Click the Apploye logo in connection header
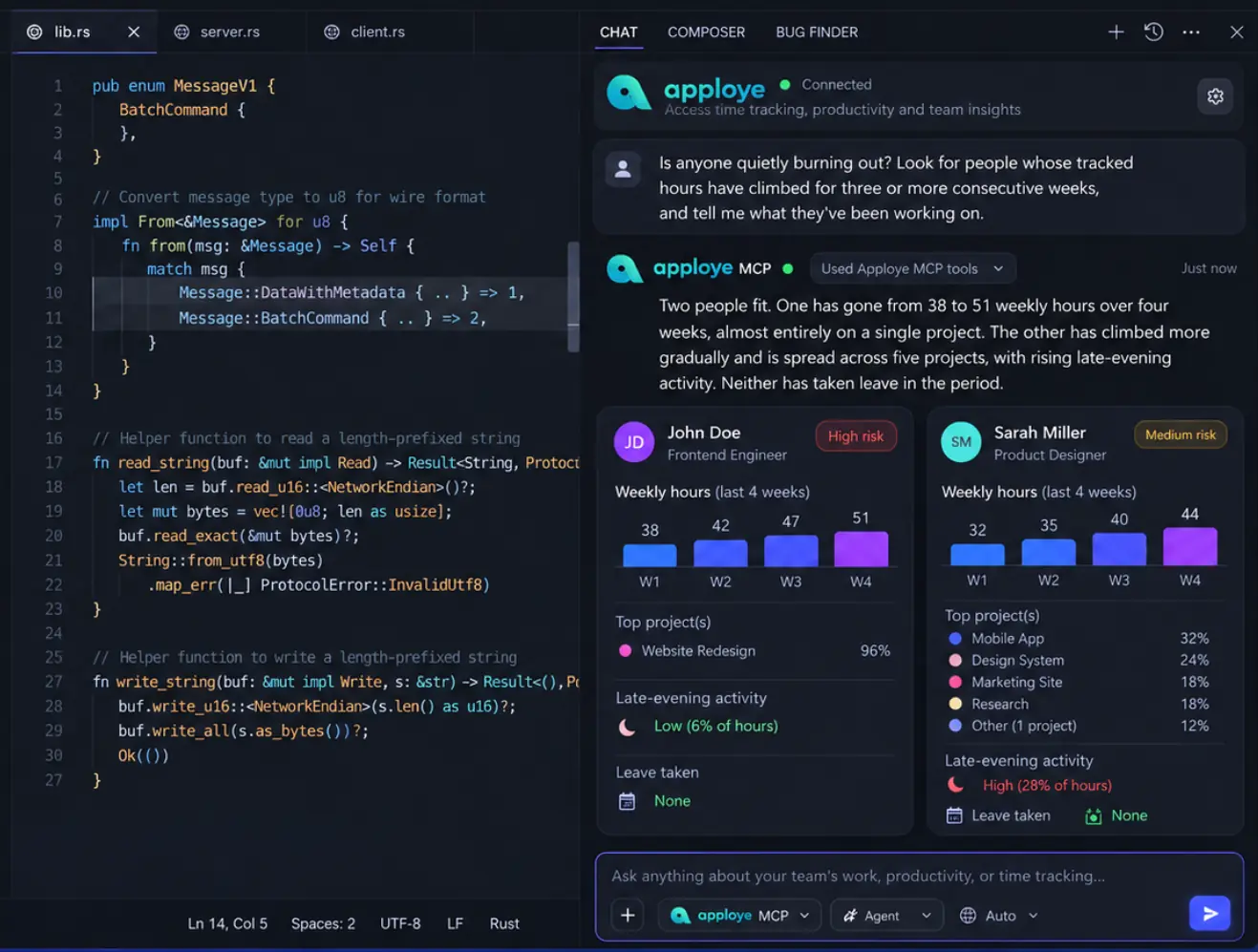The height and width of the screenshot is (952, 1258). (x=629, y=93)
